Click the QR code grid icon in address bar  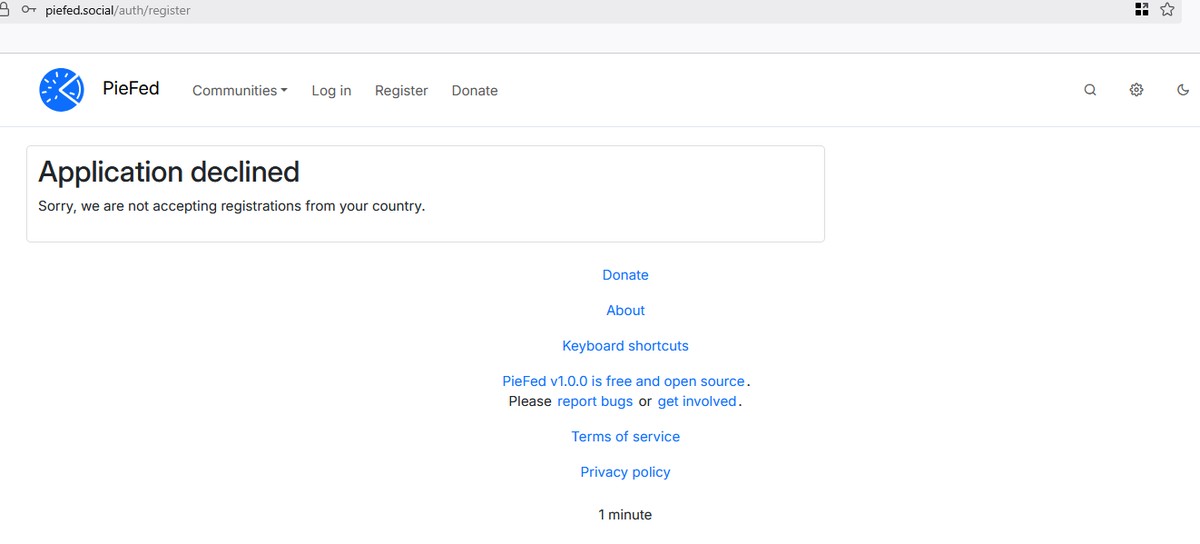click(x=1142, y=10)
